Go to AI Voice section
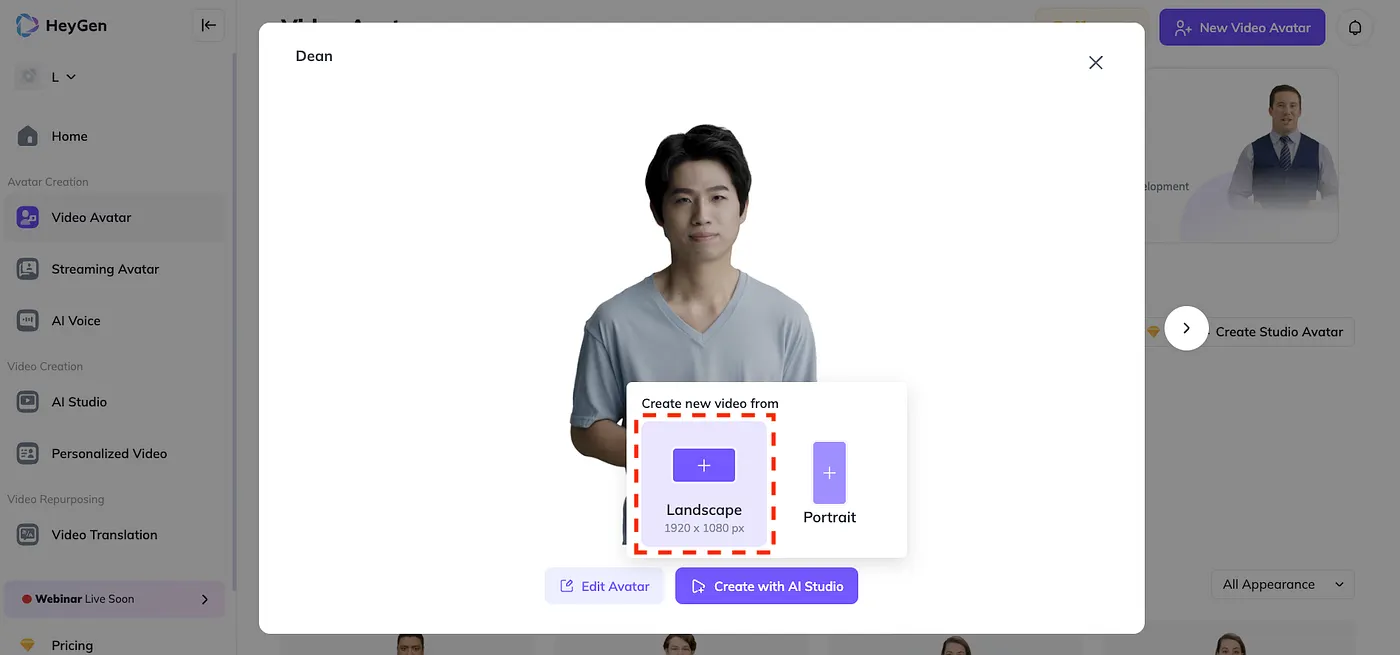 [x=114, y=321]
